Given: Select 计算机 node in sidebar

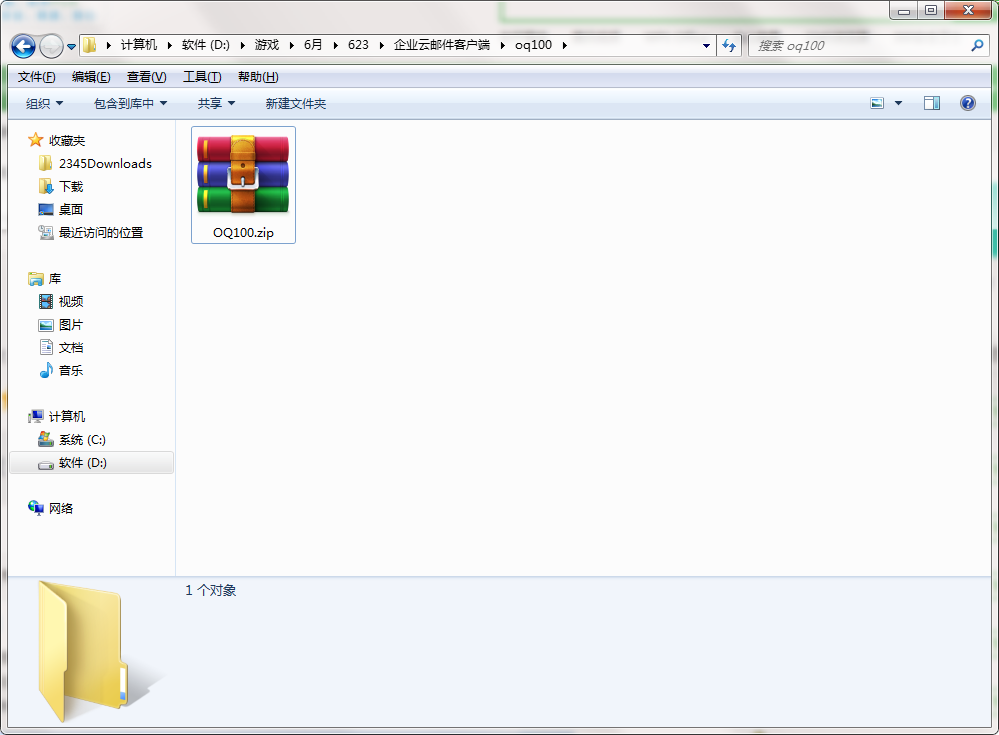Looking at the screenshot, I should pyautogui.click(x=66, y=417).
